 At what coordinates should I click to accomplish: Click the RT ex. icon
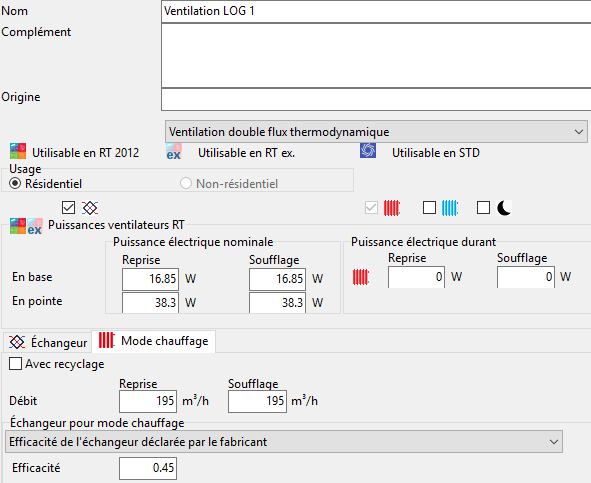click(x=174, y=152)
